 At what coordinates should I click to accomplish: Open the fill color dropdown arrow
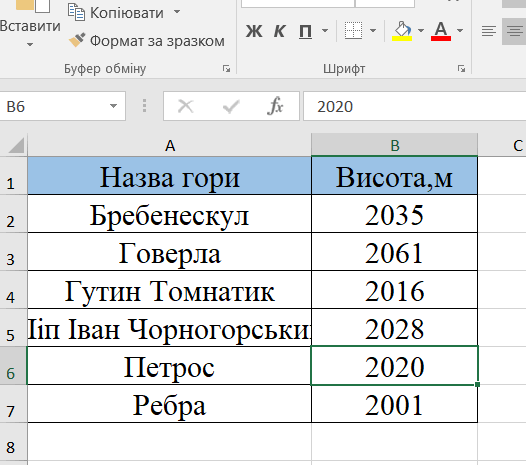pos(421,31)
